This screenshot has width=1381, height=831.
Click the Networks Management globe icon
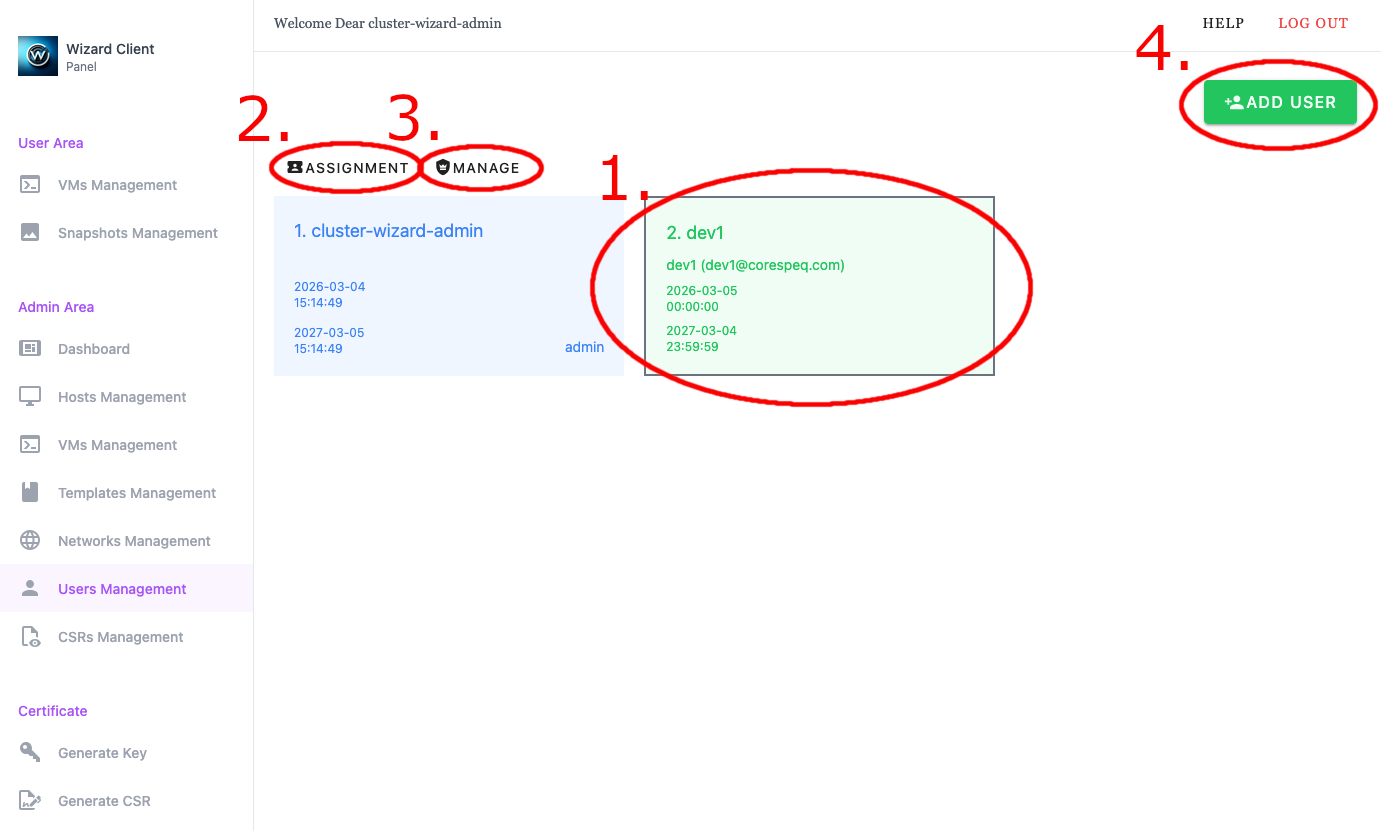click(x=30, y=541)
